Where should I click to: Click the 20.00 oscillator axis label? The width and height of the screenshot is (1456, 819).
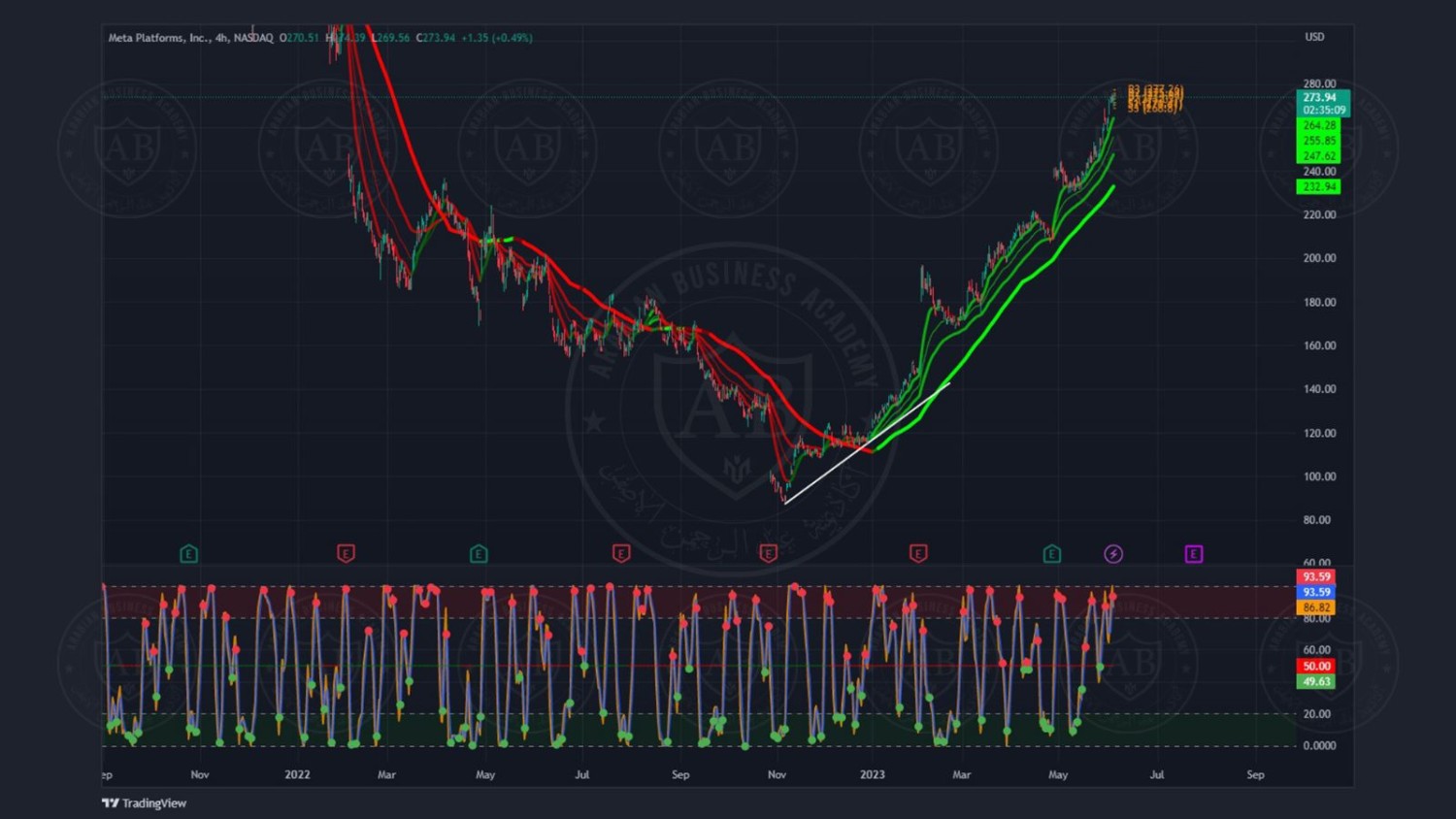coord(1317,713)
